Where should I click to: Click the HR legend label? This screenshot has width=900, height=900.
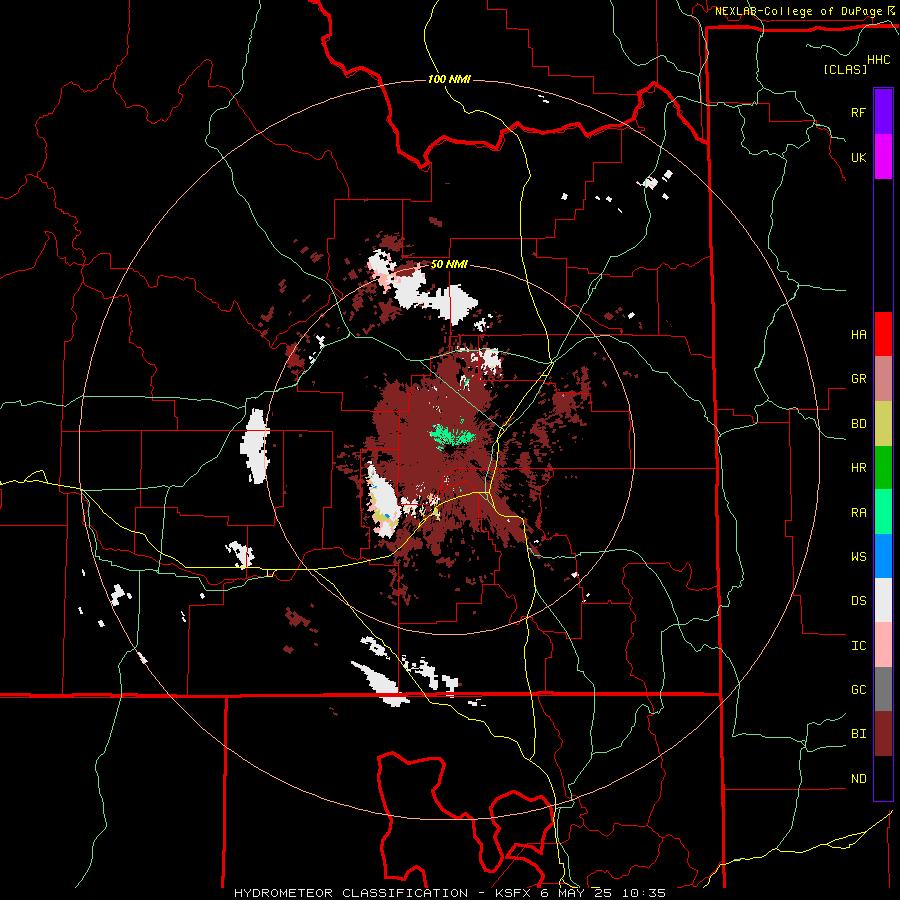click(858, 468)
